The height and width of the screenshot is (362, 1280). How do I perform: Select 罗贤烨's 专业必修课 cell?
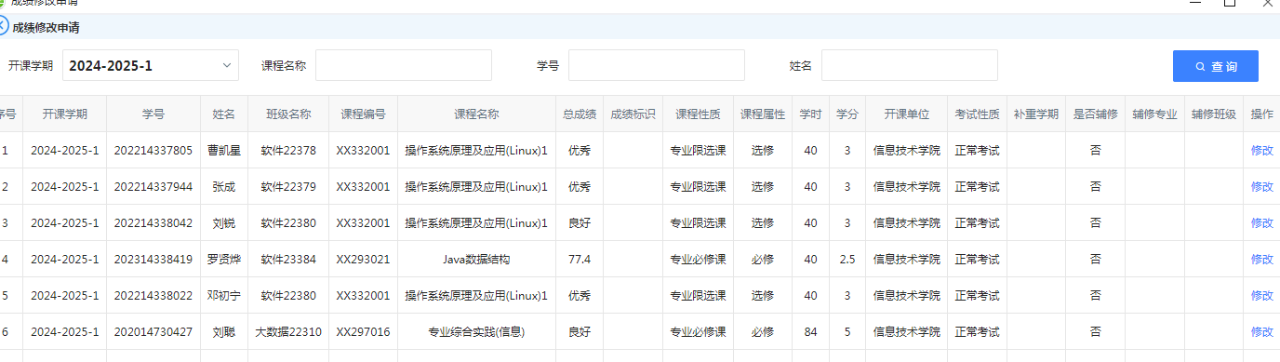698,259
